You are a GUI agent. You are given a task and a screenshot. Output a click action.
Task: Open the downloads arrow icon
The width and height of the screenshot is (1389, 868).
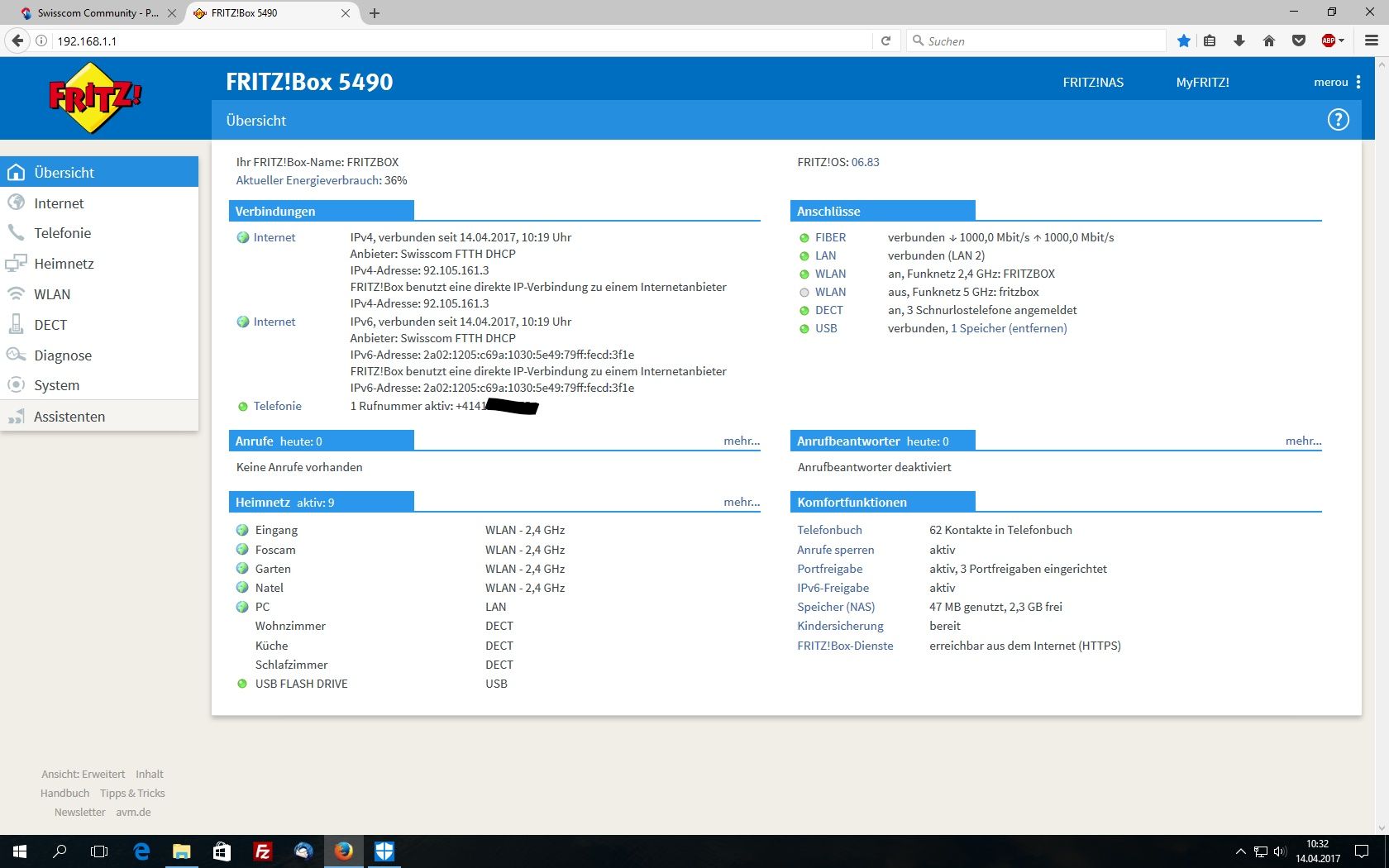point(1239,41)
